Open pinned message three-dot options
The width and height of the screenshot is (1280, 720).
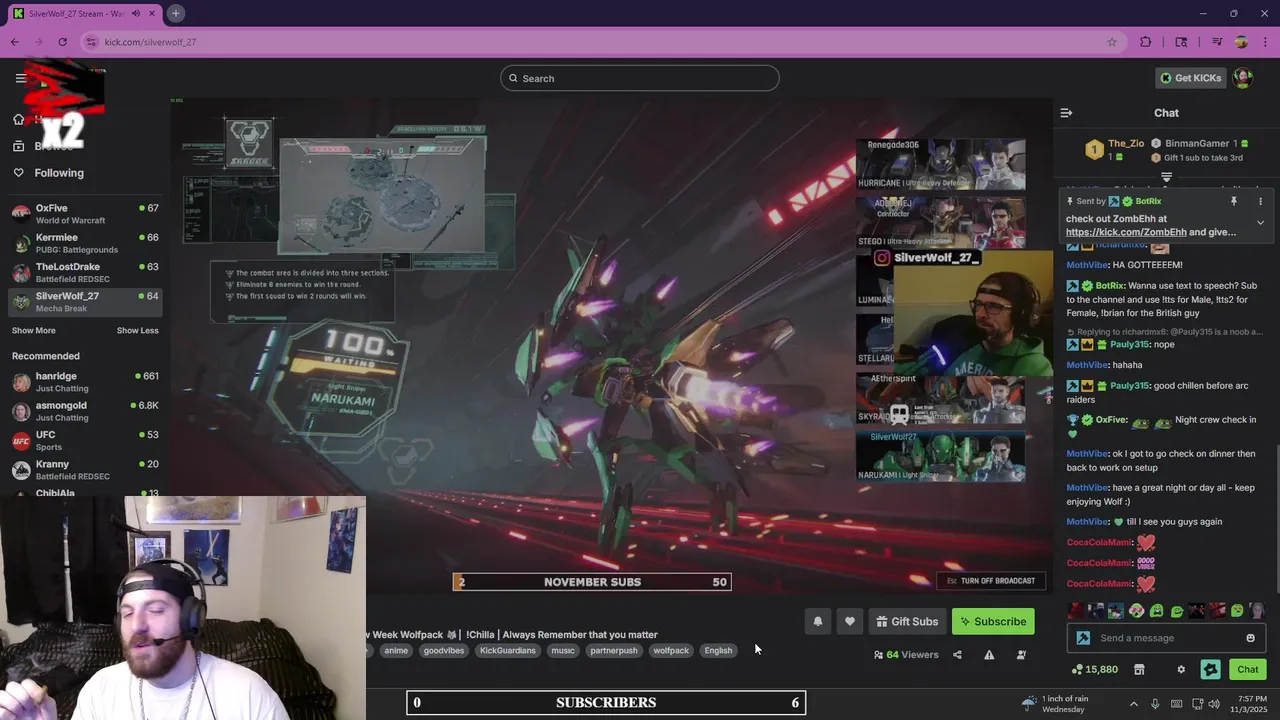(1260, 201)
